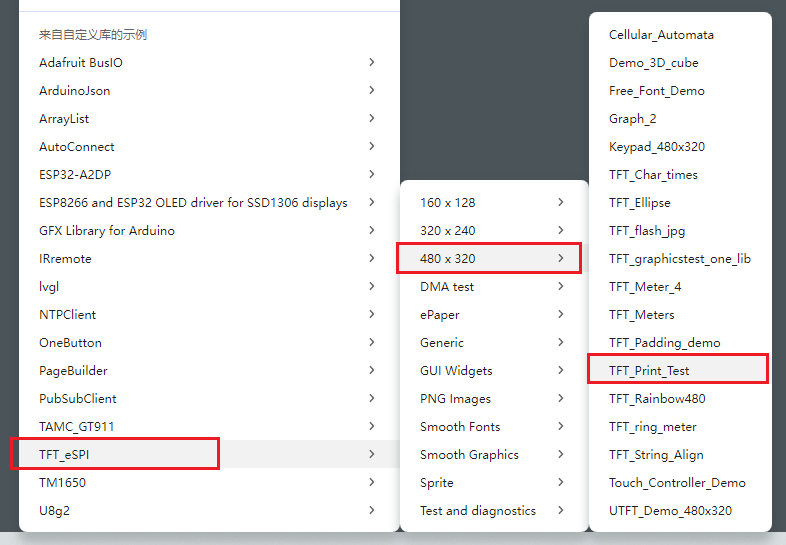Select the NTPClient library entry
Screen dimensions: 786x545
tap(209, 315)
